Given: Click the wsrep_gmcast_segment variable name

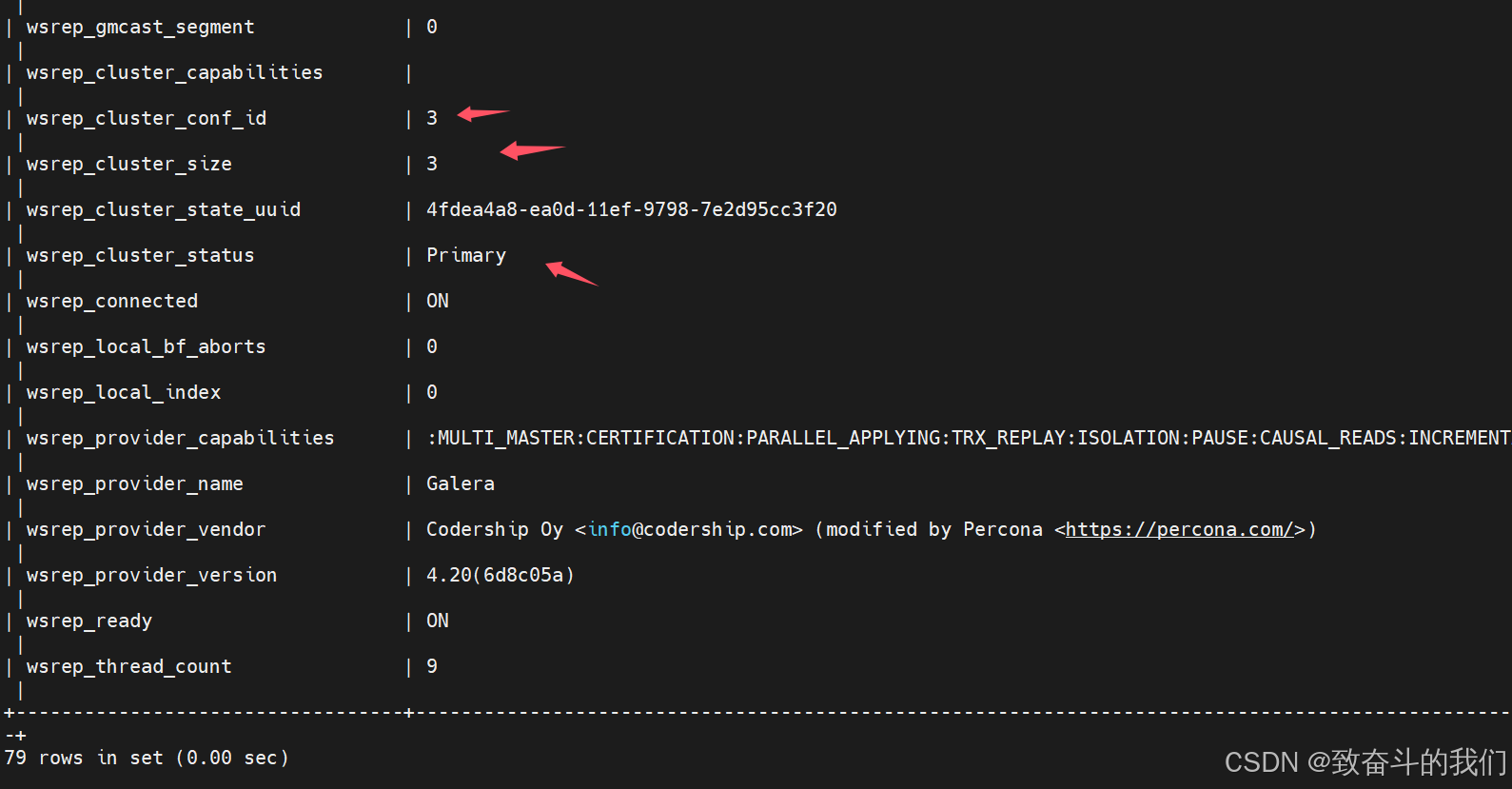Looking at the screenshot, I should click(140, 27).
